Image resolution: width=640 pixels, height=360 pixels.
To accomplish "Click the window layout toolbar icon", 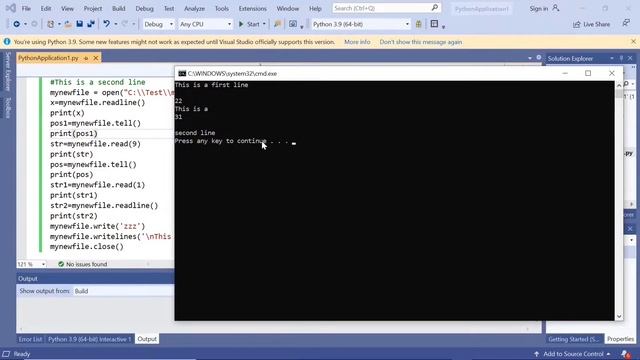I will click(x=434, y=24).
